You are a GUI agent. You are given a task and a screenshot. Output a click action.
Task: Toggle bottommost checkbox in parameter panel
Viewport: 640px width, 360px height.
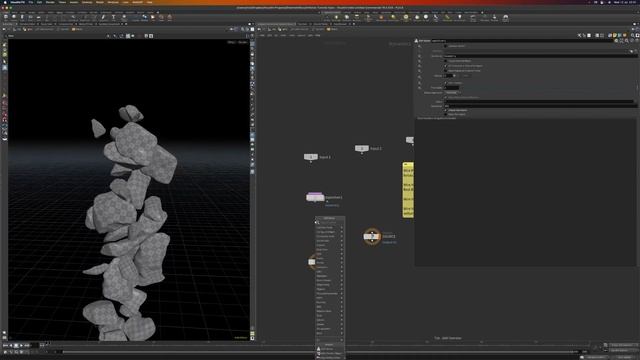coord(446,114)
